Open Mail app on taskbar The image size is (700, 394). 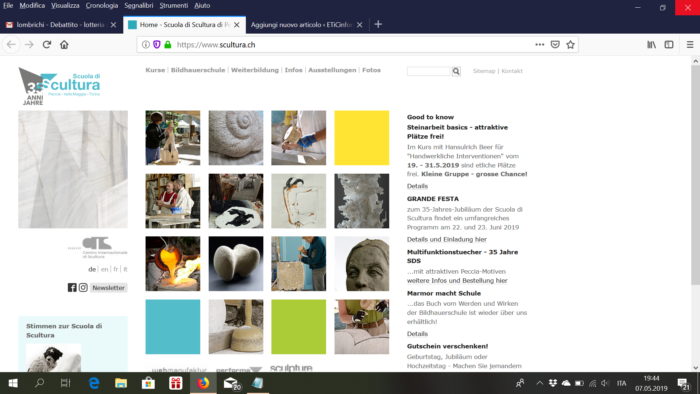tap(231, 383)
